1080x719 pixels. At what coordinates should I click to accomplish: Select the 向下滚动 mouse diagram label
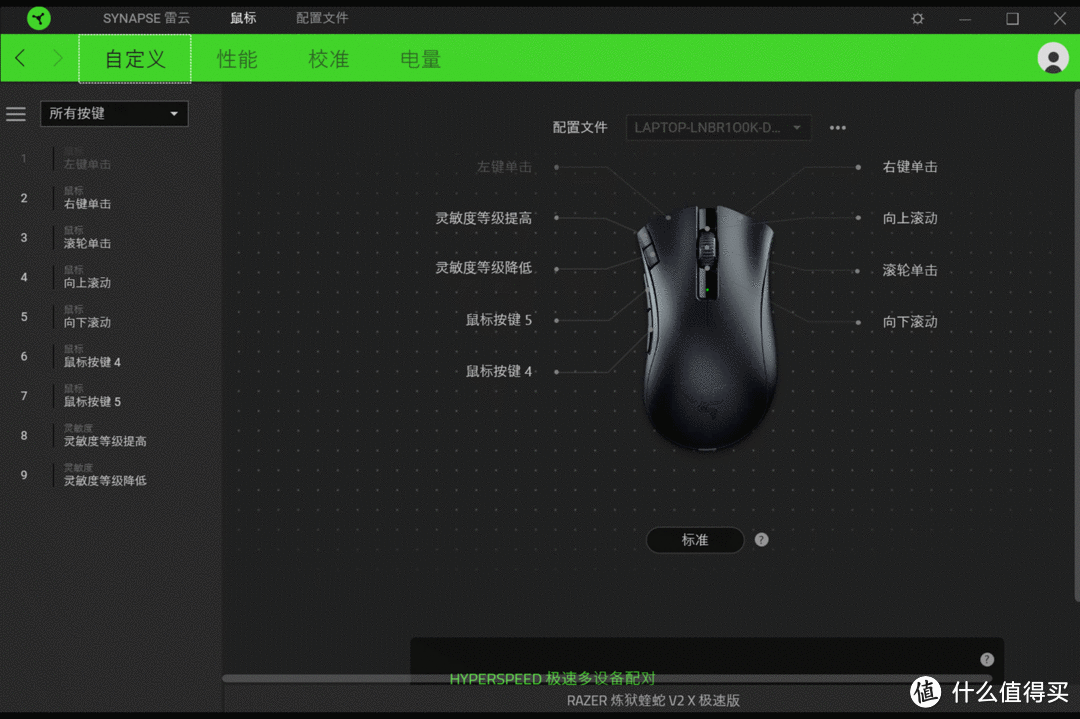pyautogui.click(x=910, y=322)
